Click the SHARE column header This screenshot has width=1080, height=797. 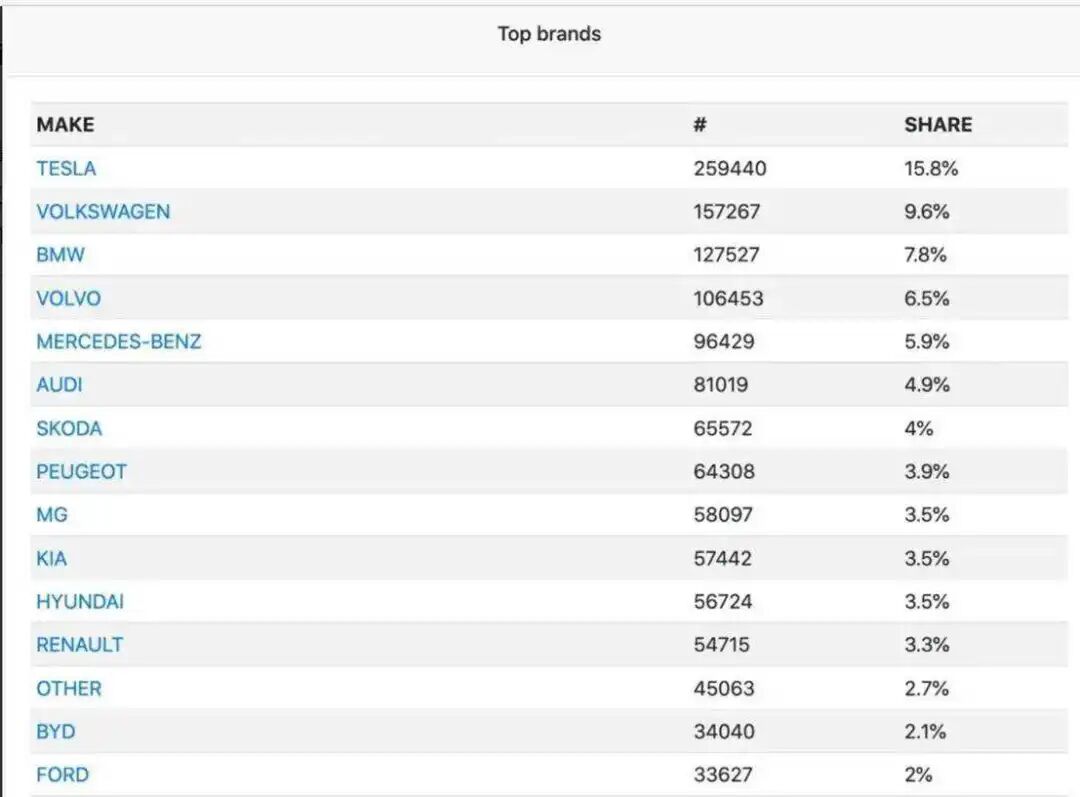click(937, 124)
